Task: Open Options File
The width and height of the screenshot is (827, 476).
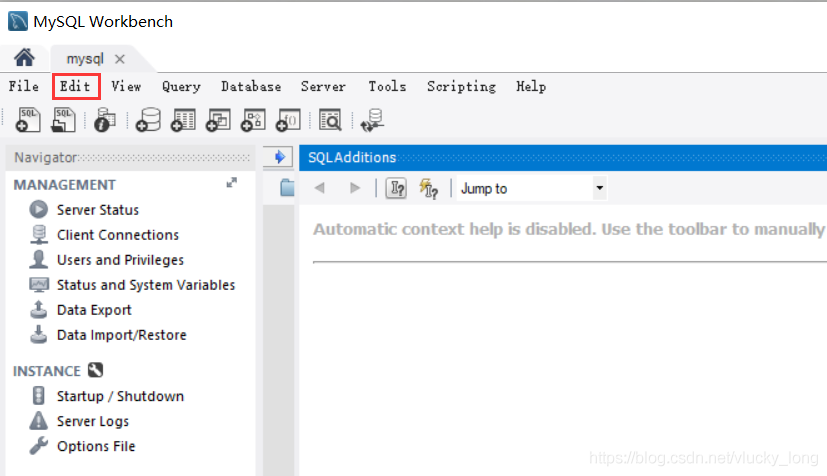Action: (96, 446)
